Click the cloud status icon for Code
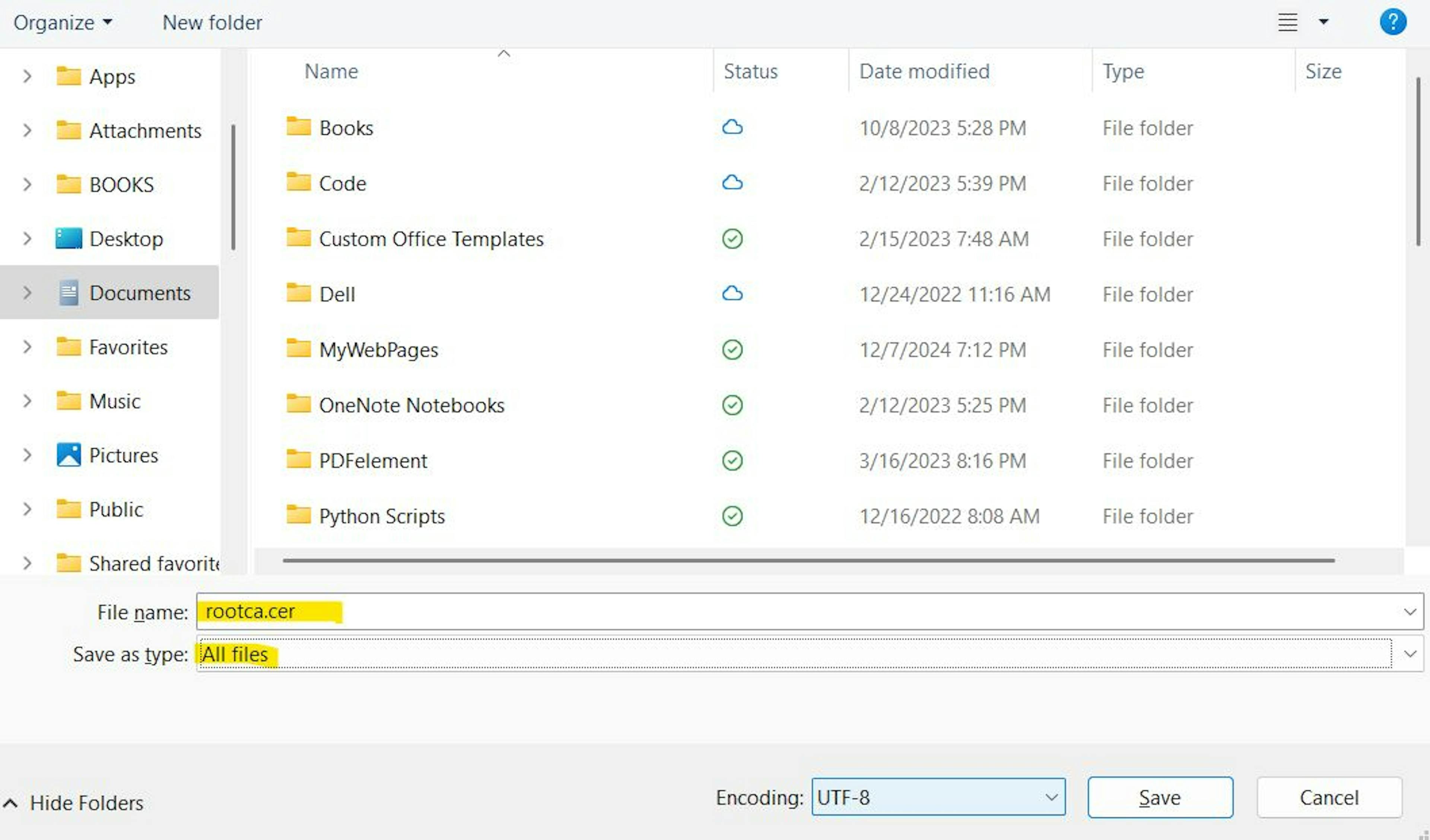This screenshot has height=840, width=1430. point(732,183)
